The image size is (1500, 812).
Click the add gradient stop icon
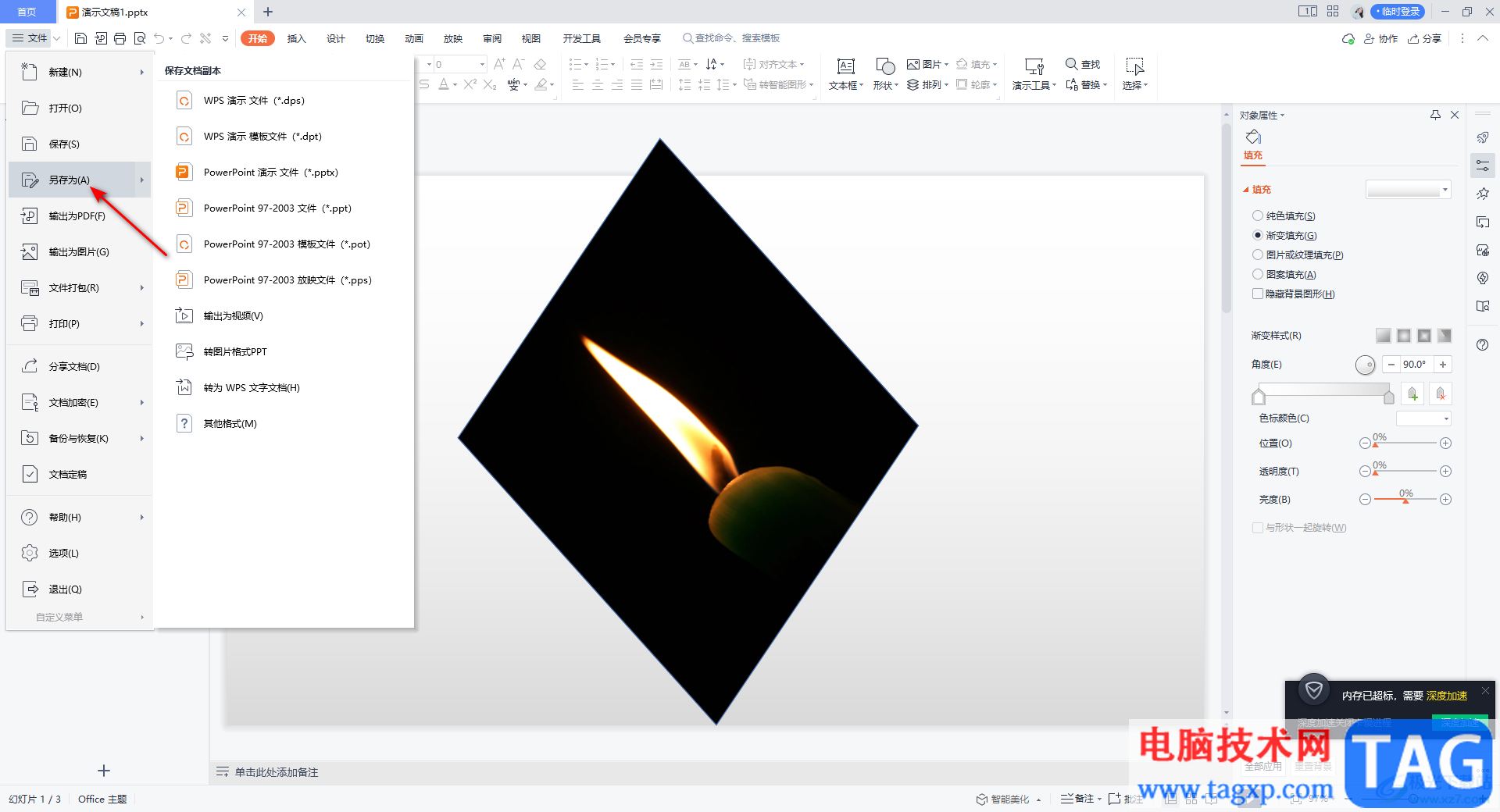coord(1412,394)
